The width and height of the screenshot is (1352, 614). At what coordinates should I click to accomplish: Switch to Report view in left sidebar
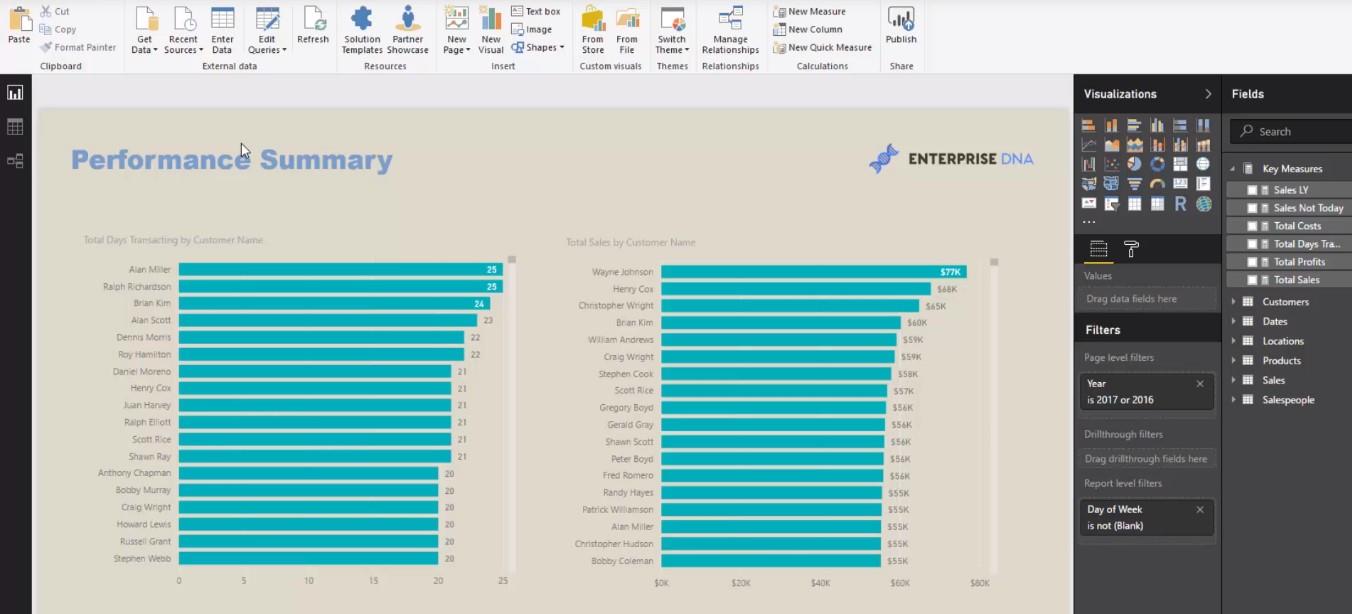[x=15, y=93]
